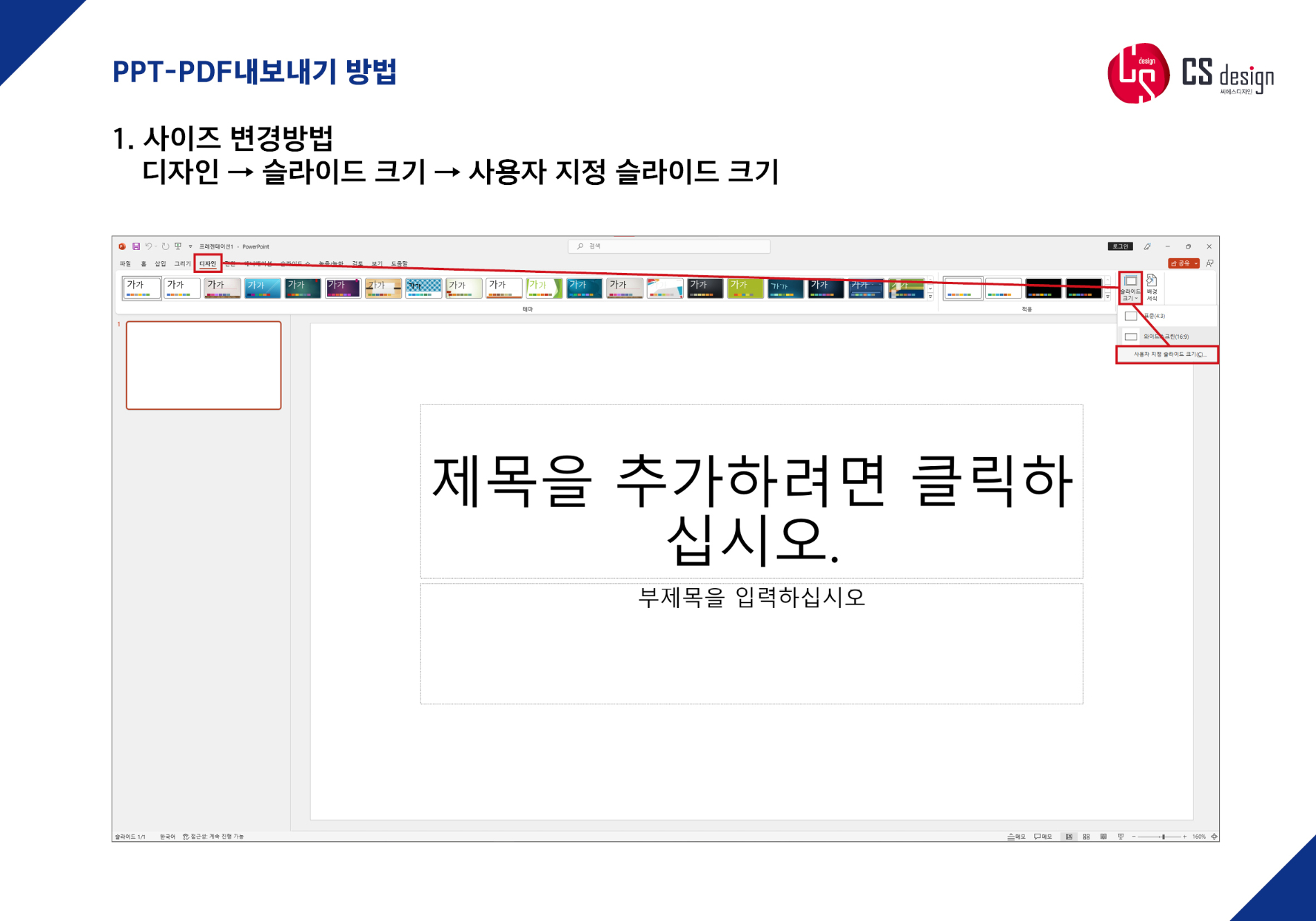Select the last black variant thumbnail
Viewport: 1316px width, 921px height.
pos(1084,288)
